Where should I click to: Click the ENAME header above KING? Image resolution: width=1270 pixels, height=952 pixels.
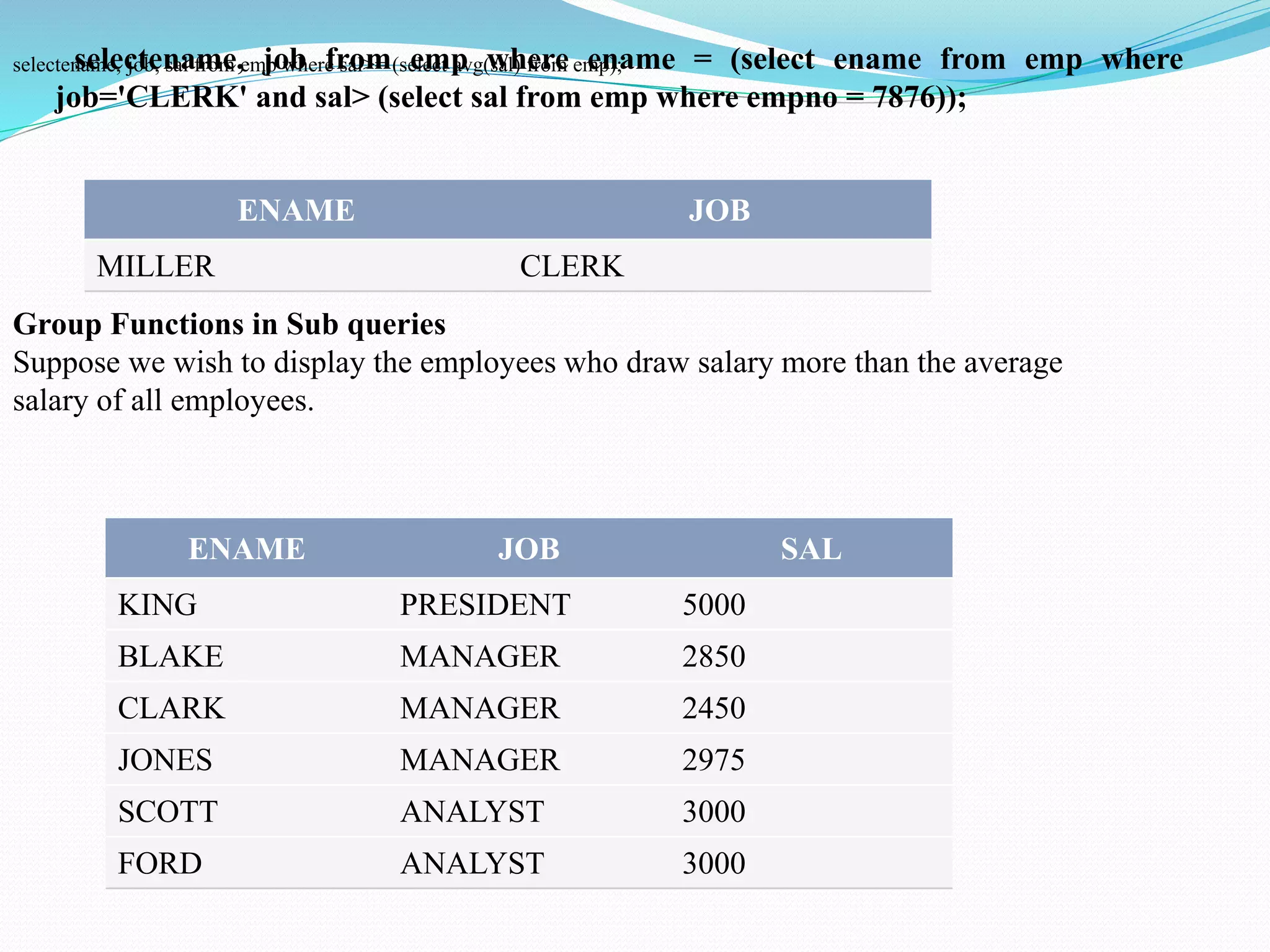point(246,549)
